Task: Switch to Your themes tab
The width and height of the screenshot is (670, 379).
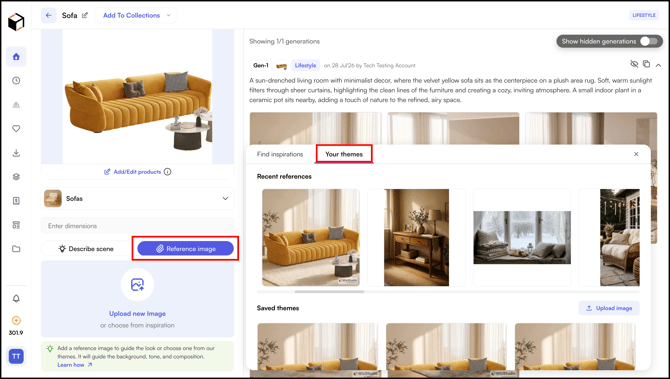Action: coord(344,154)
